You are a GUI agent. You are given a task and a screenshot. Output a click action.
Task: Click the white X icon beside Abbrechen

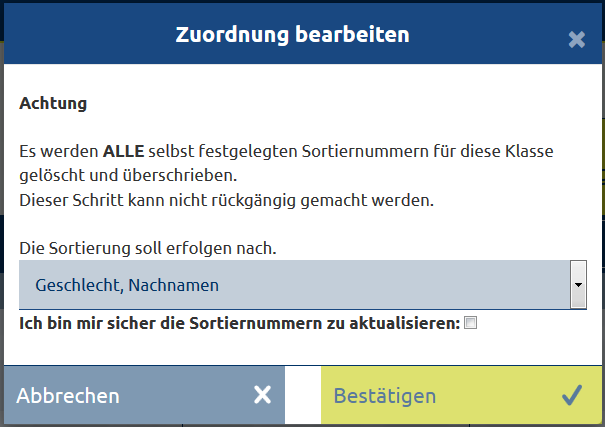262,395
